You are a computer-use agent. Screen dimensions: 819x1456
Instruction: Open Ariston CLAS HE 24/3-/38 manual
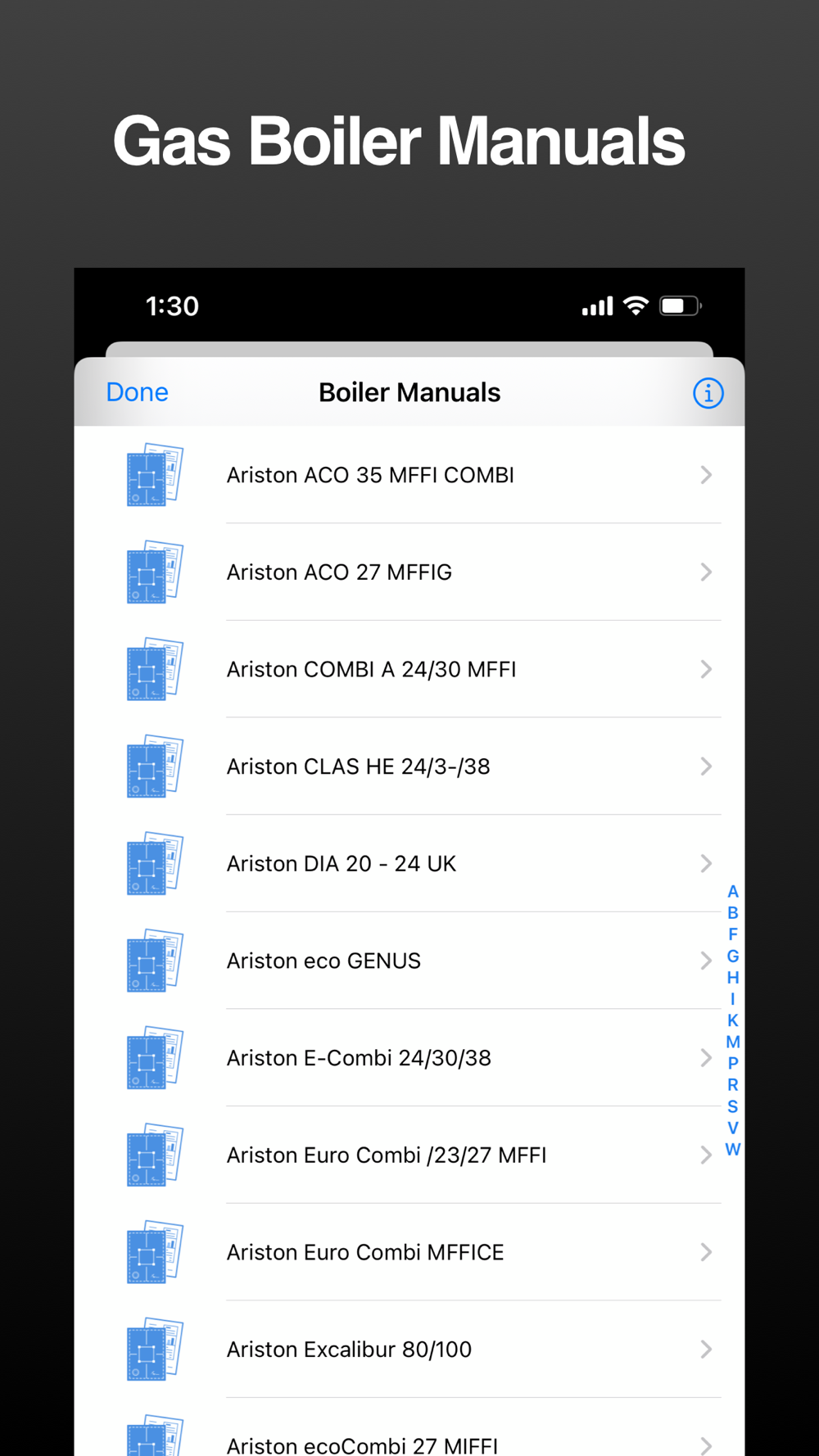pyautogui.click(x=409, y=766)
